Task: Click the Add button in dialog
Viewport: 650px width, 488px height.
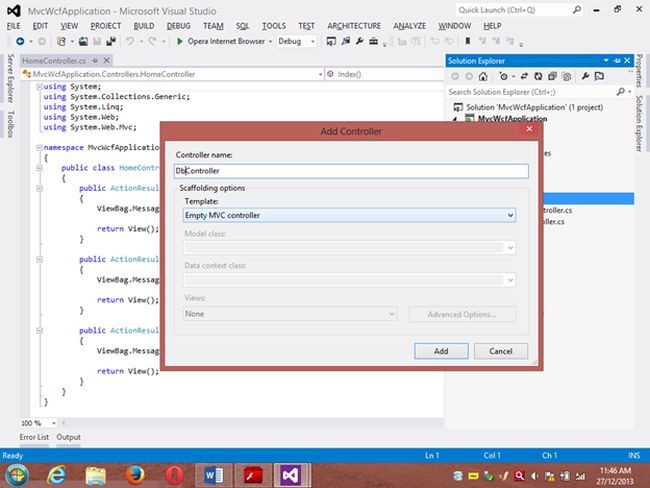Action: [x=440, y=351]
